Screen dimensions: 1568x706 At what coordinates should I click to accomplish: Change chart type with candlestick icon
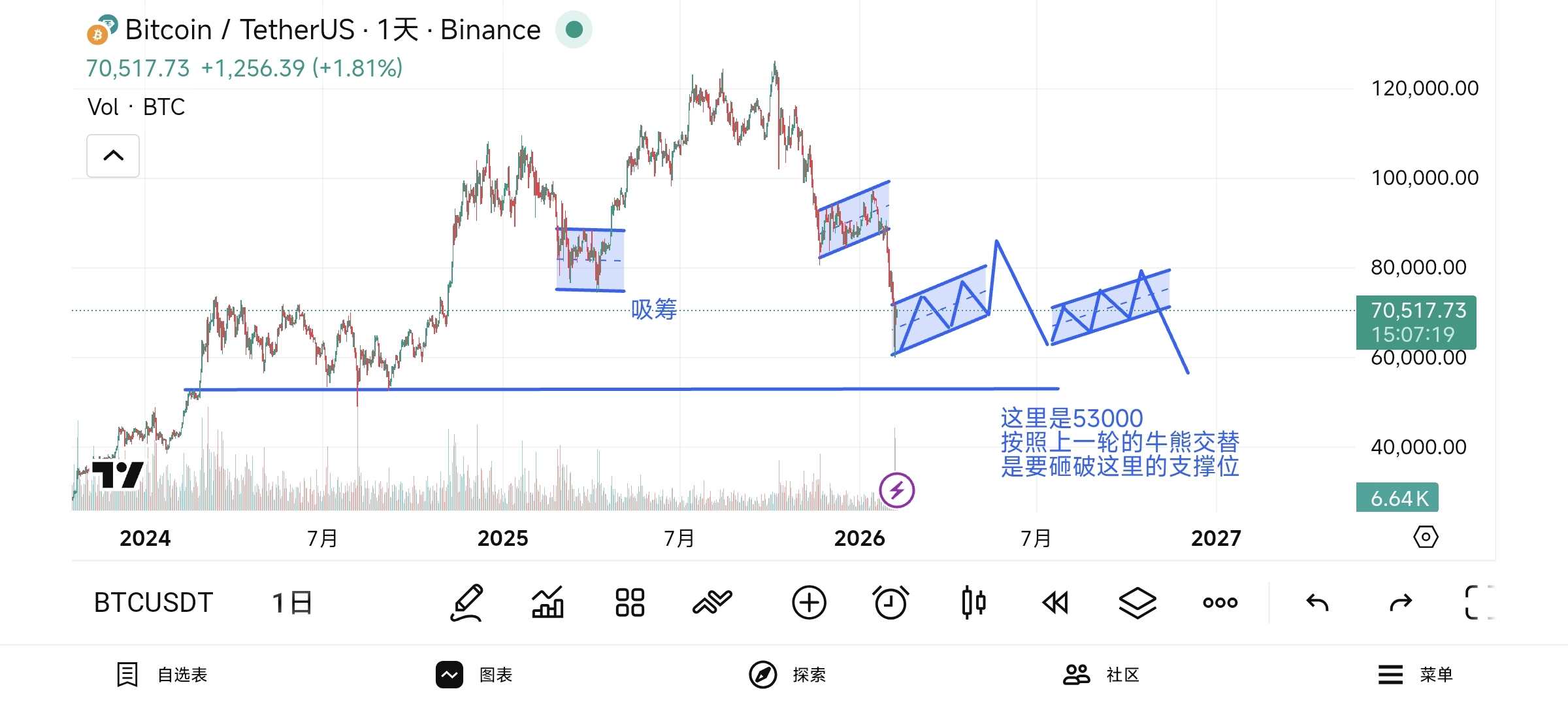(x=973, y=602)
